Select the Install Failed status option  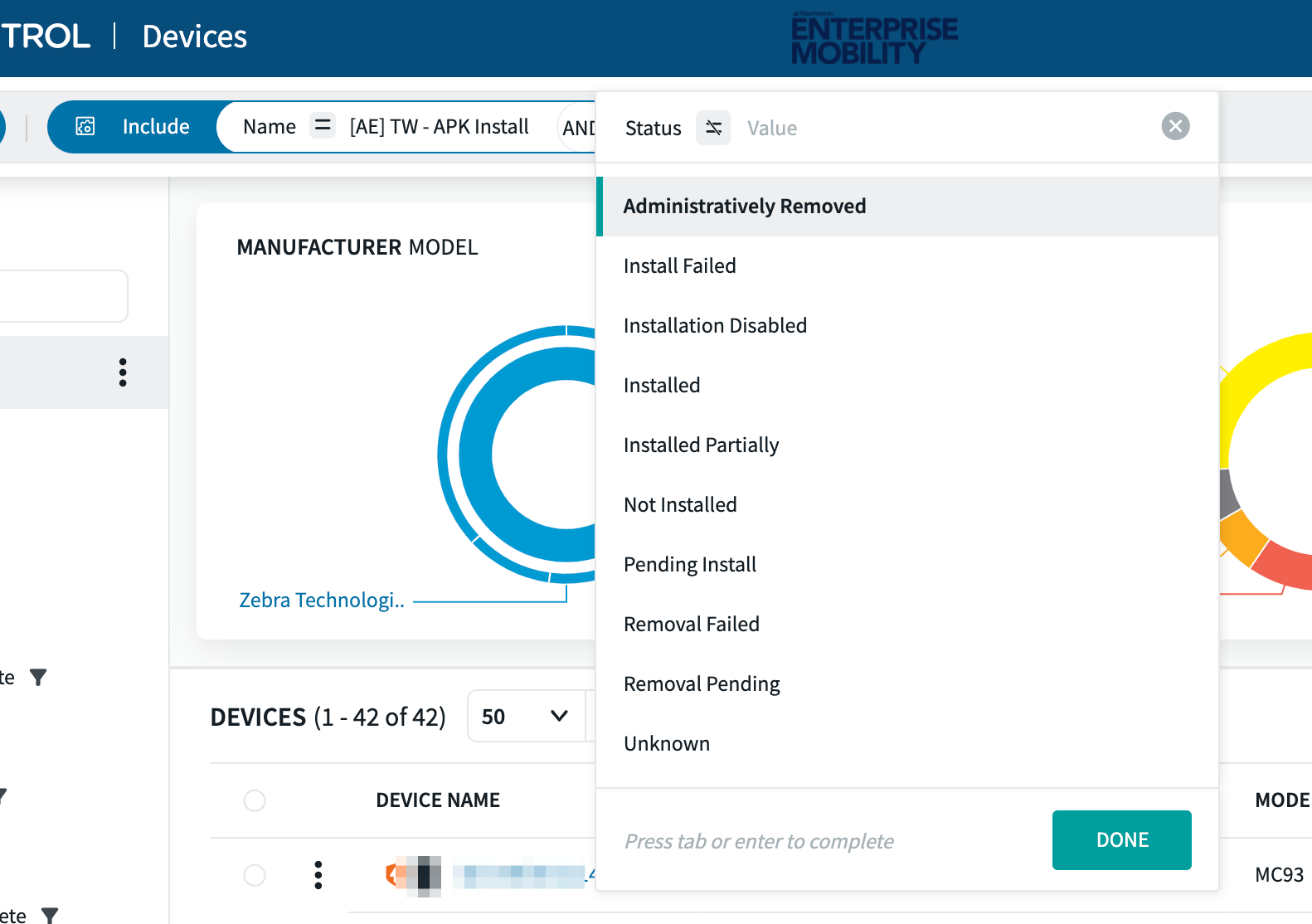point(679,266)
